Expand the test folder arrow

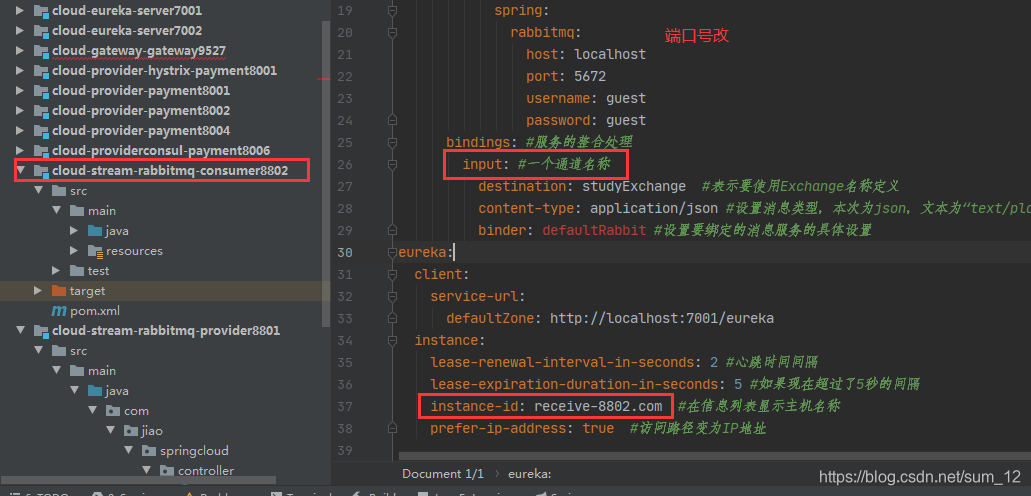[x=56, y=271]
